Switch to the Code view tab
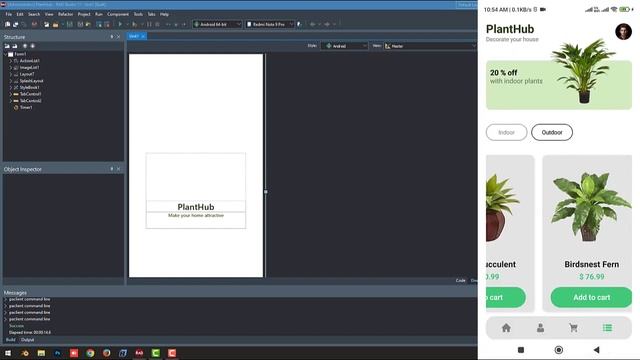640x360 pixels. point(460,280)
